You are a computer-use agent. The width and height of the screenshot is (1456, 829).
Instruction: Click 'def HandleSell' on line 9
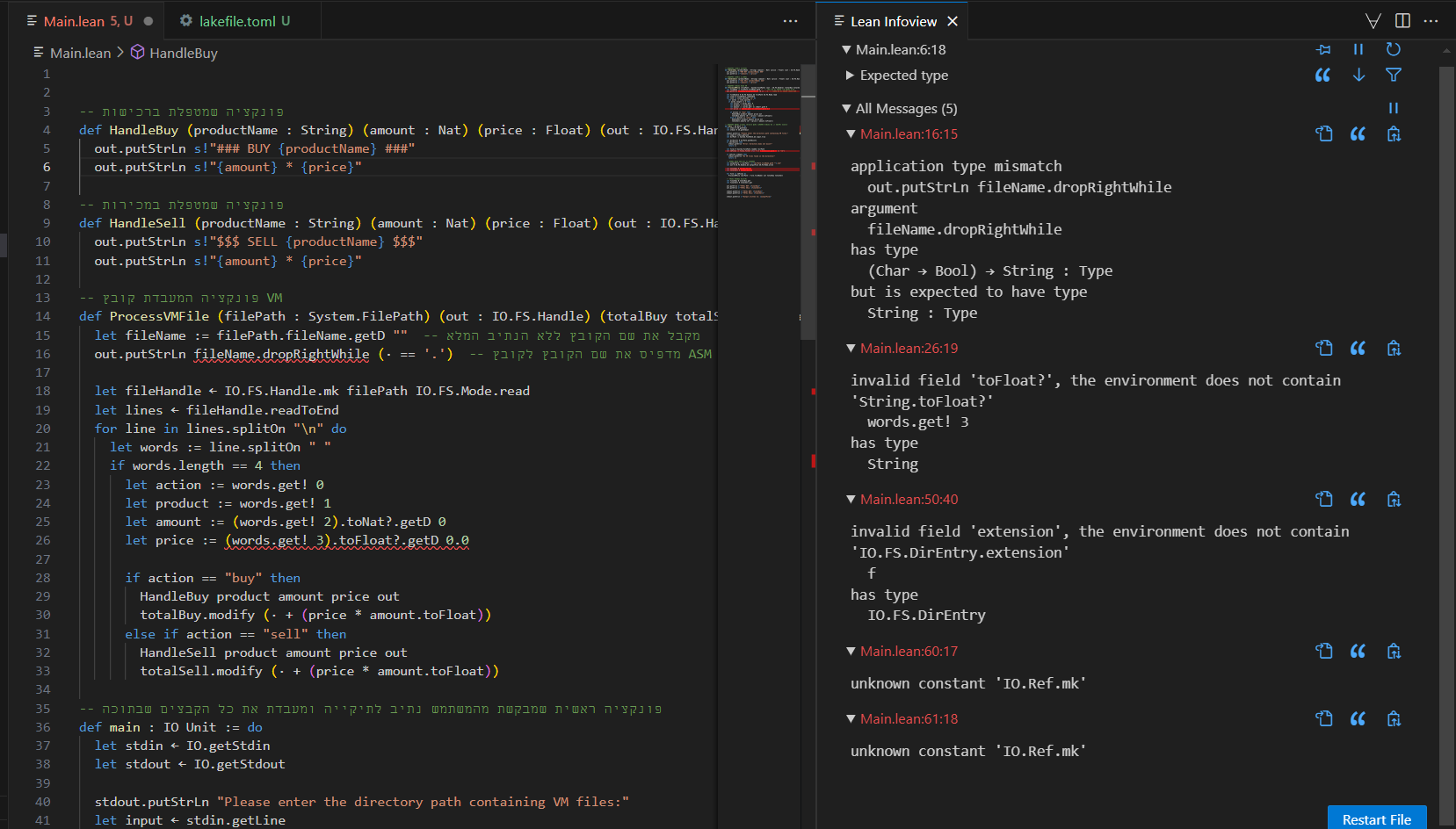(x=132, y=223)
